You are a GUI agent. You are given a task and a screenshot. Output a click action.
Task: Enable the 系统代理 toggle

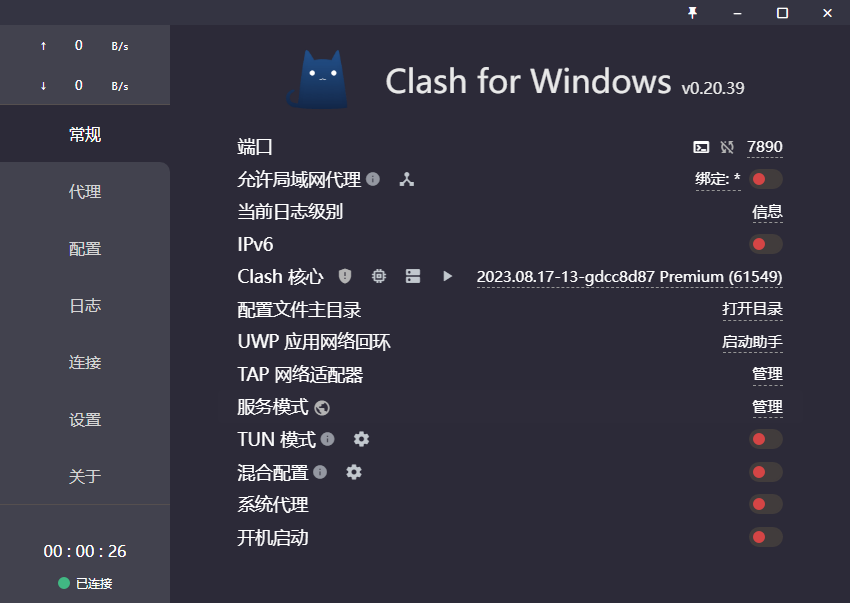coord(766,505)
